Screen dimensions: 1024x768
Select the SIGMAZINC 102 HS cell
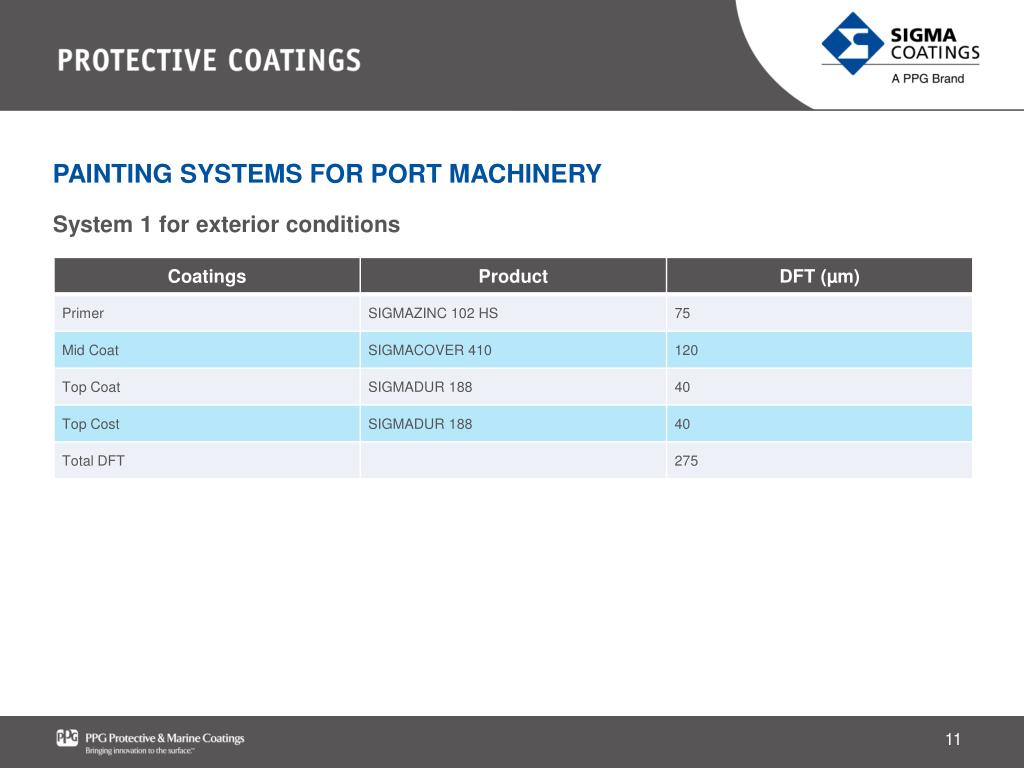click(x=513, y=313)
